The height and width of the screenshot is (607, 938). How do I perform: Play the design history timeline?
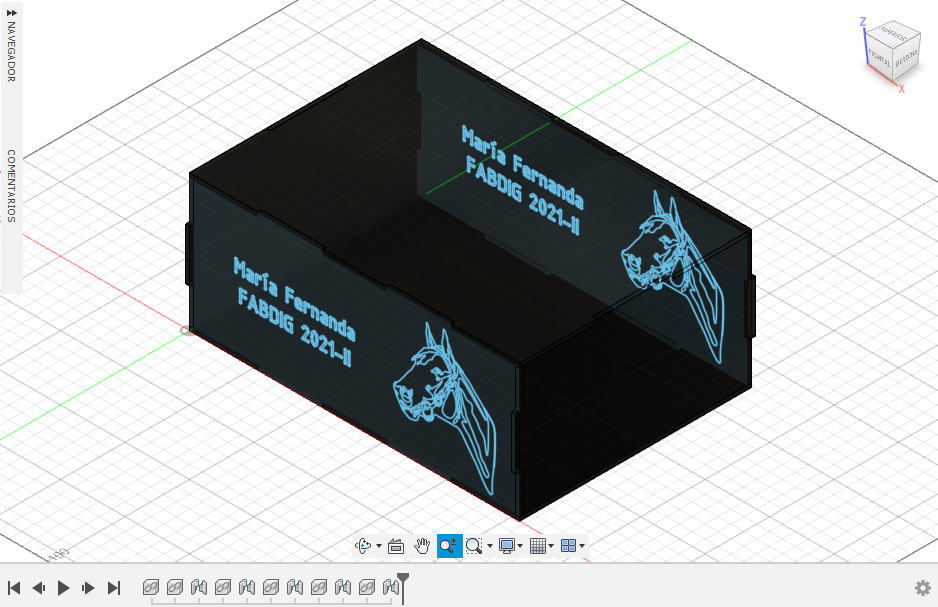click(63, 588)
